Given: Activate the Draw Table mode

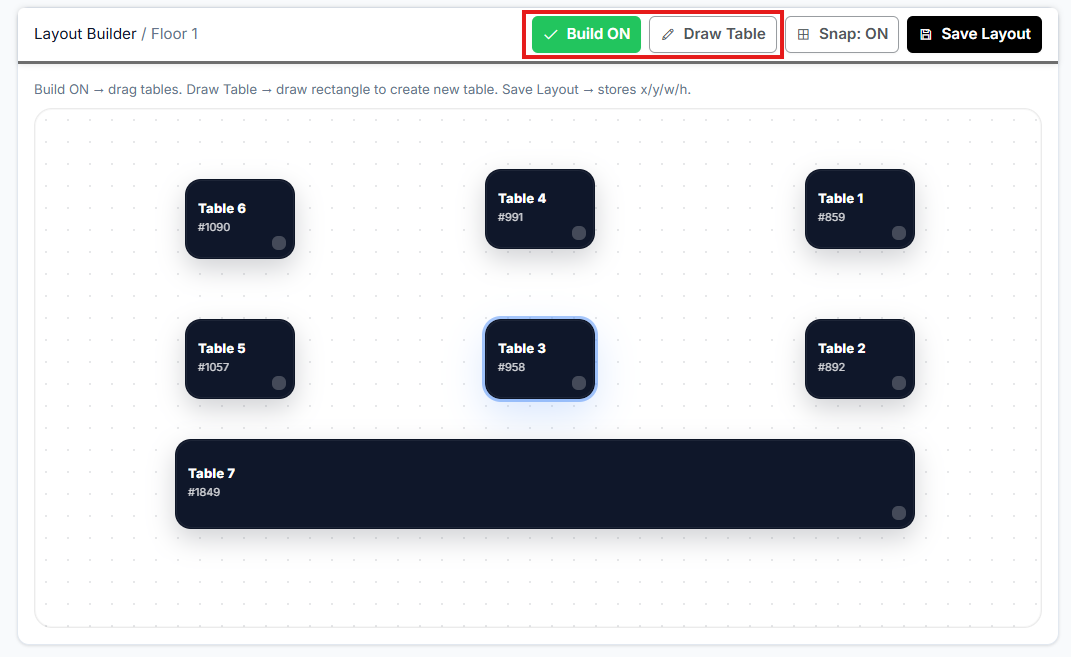Looking at the screenshot, I should pyautogui.click(x=713, y=34).
